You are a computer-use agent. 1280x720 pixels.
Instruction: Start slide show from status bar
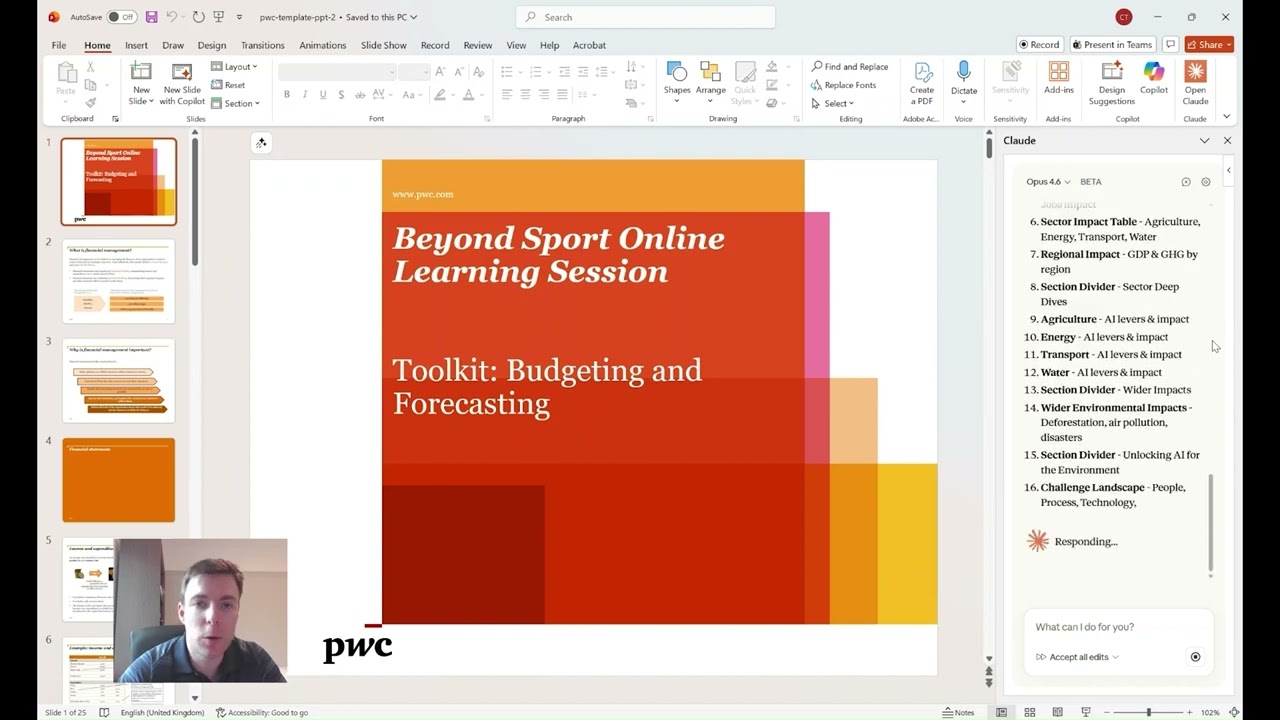(x=1086, y=712)
